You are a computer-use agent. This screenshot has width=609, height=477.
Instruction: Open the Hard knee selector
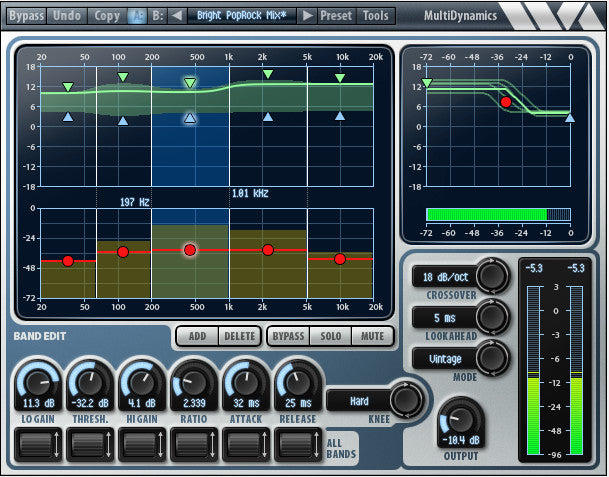coord(360,401)
